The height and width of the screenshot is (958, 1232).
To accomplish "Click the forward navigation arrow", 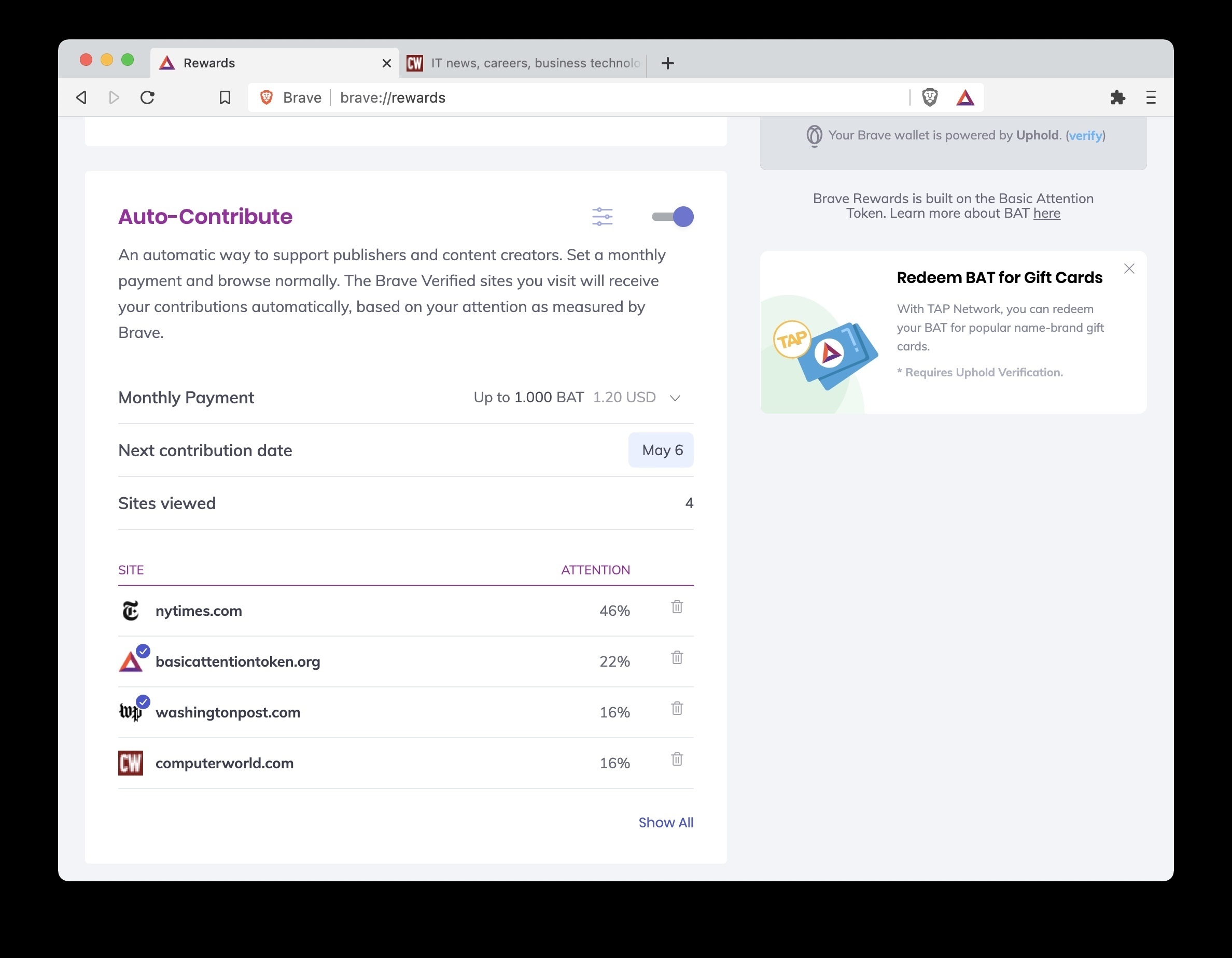I will [114, 97].
